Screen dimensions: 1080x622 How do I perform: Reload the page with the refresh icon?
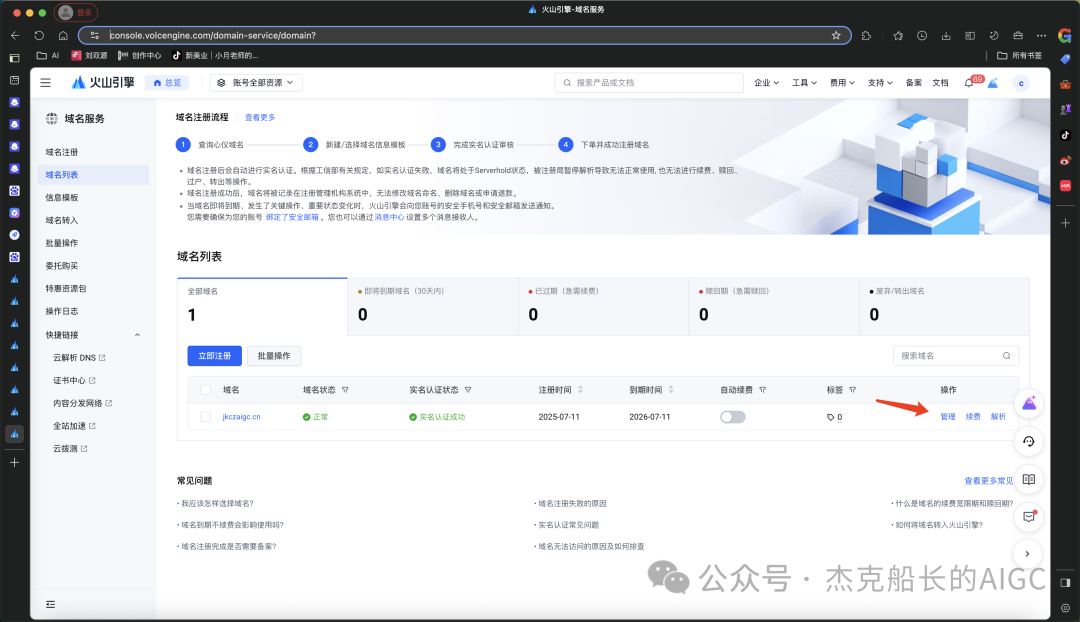pos(39,35)
